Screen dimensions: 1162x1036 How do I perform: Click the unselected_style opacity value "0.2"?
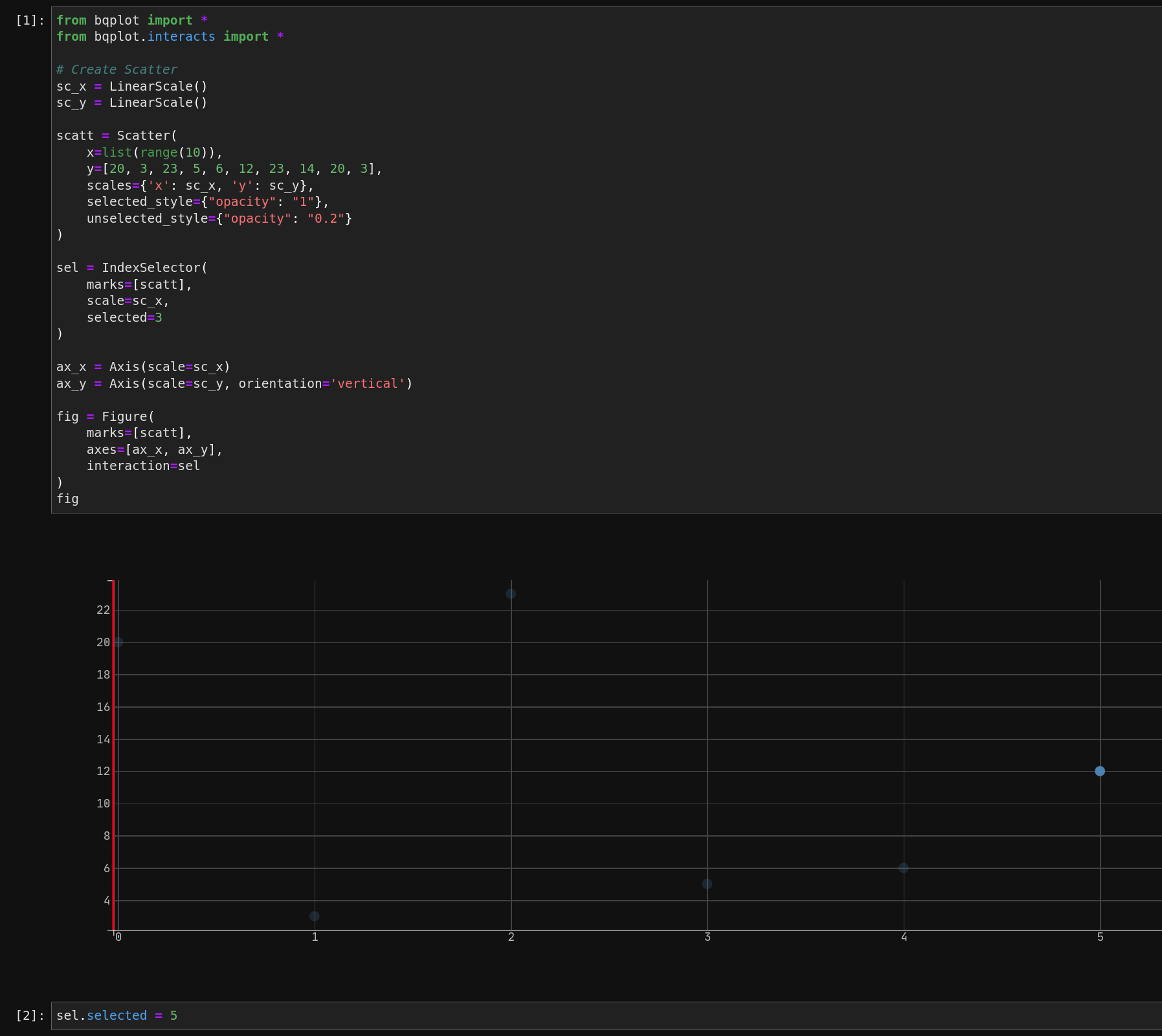click(x=326, y=218)
